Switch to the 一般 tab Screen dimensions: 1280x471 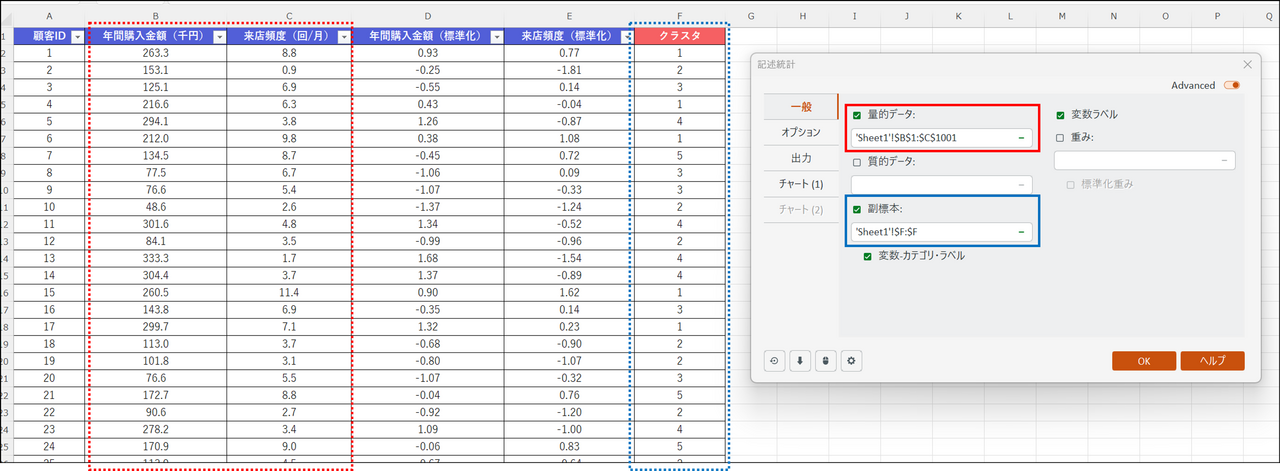[800, 107]
